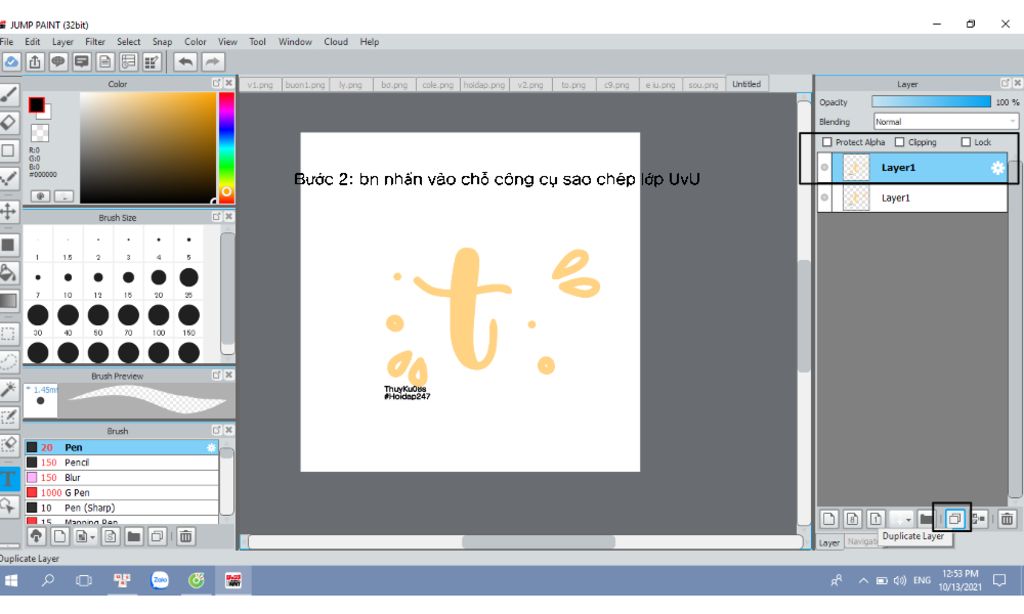Select the Eraser tool in the left toolbox

tap(8, 122)
